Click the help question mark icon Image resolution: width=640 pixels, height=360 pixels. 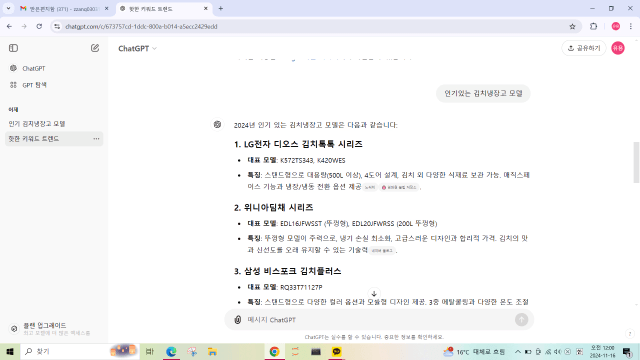(630, 333)
